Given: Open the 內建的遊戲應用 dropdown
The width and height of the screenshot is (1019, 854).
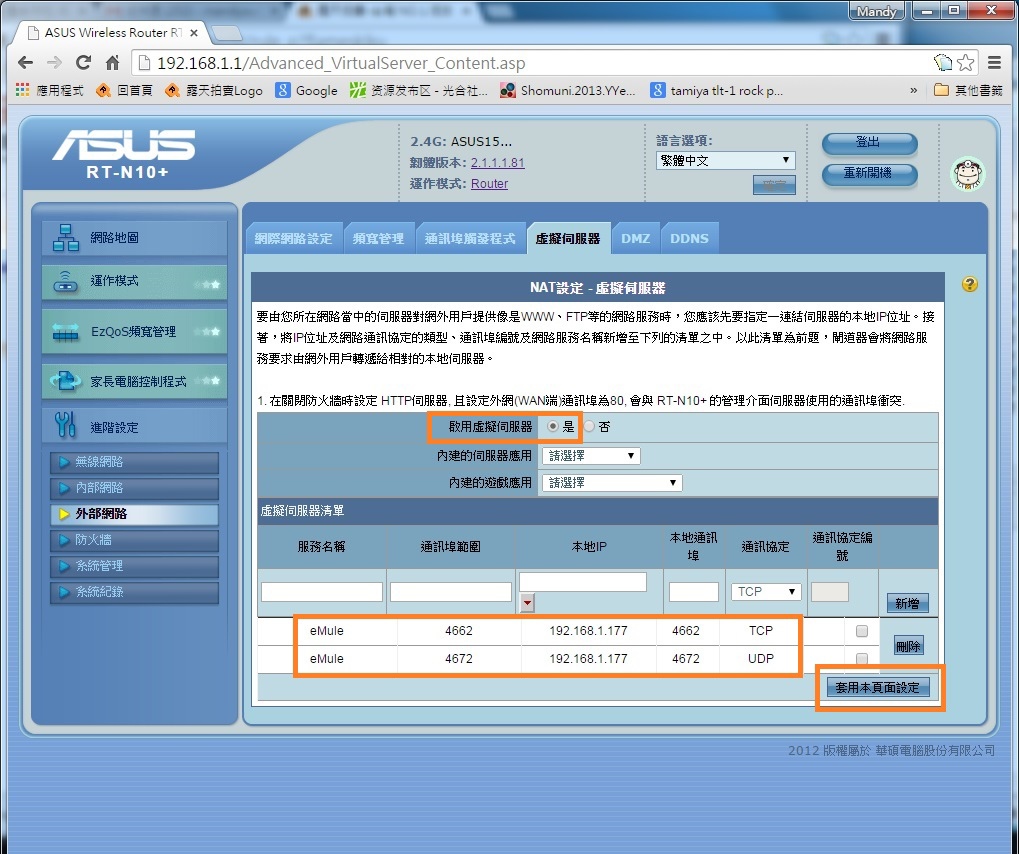Looking at the screenshot, I should point(612,483).
